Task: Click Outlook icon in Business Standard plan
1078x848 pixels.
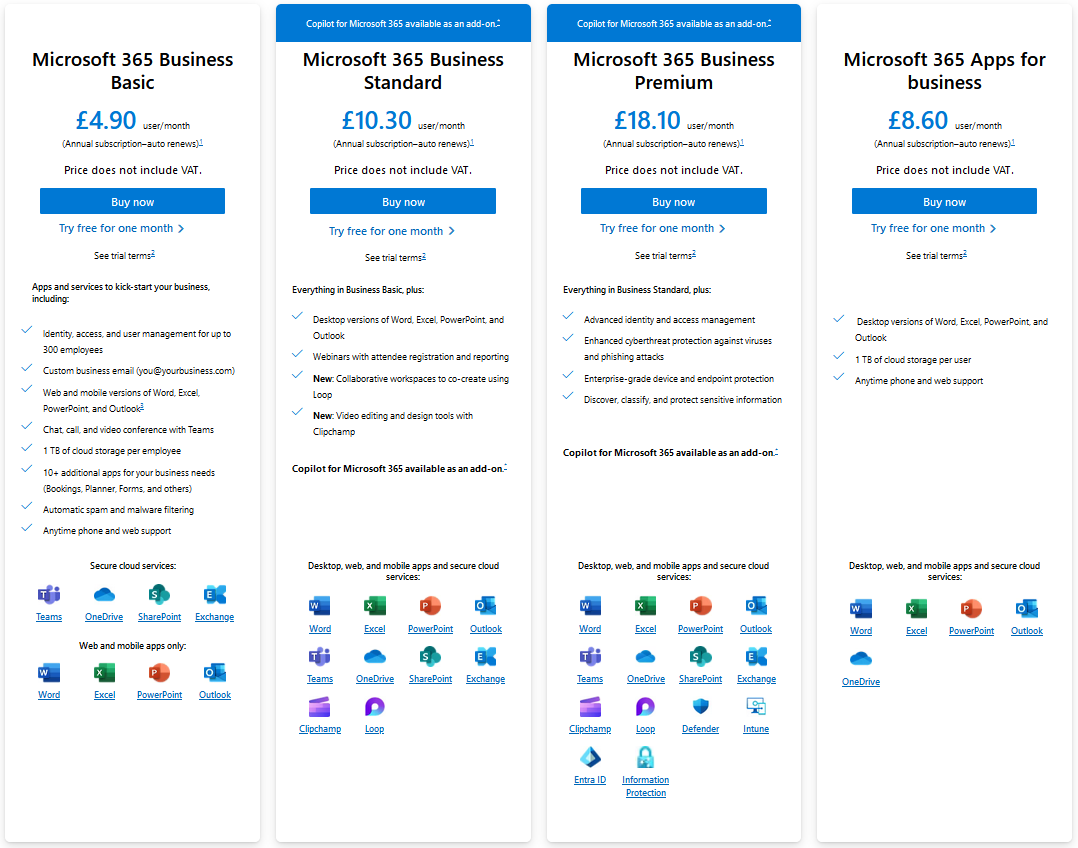Action: [485, 606]
